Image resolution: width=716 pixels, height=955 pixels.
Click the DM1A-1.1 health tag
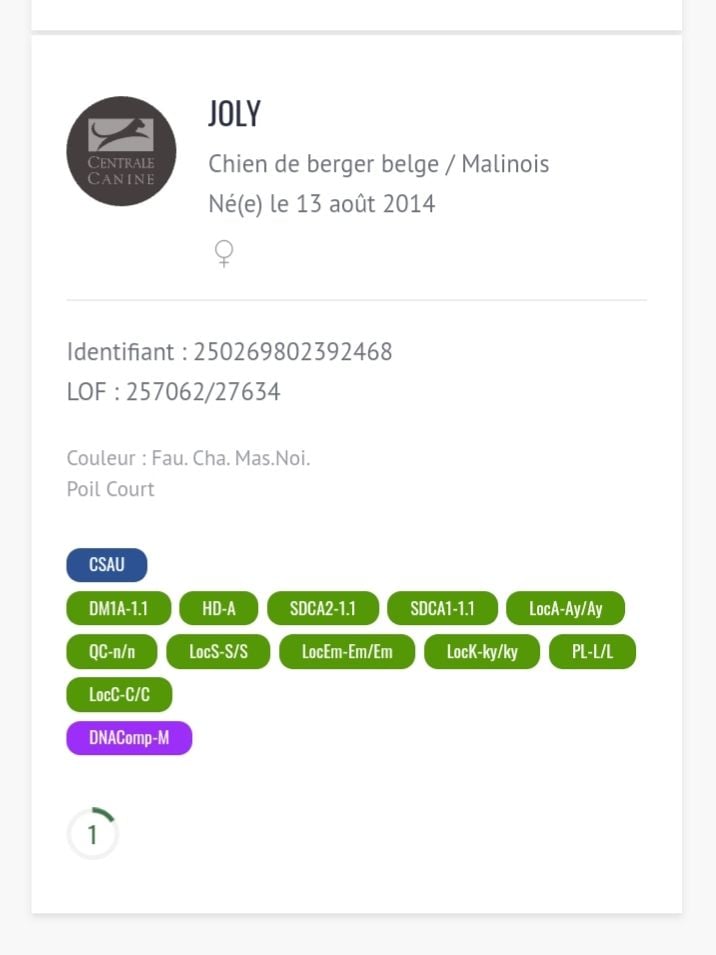pyautogui.click(x=118, y=608)
